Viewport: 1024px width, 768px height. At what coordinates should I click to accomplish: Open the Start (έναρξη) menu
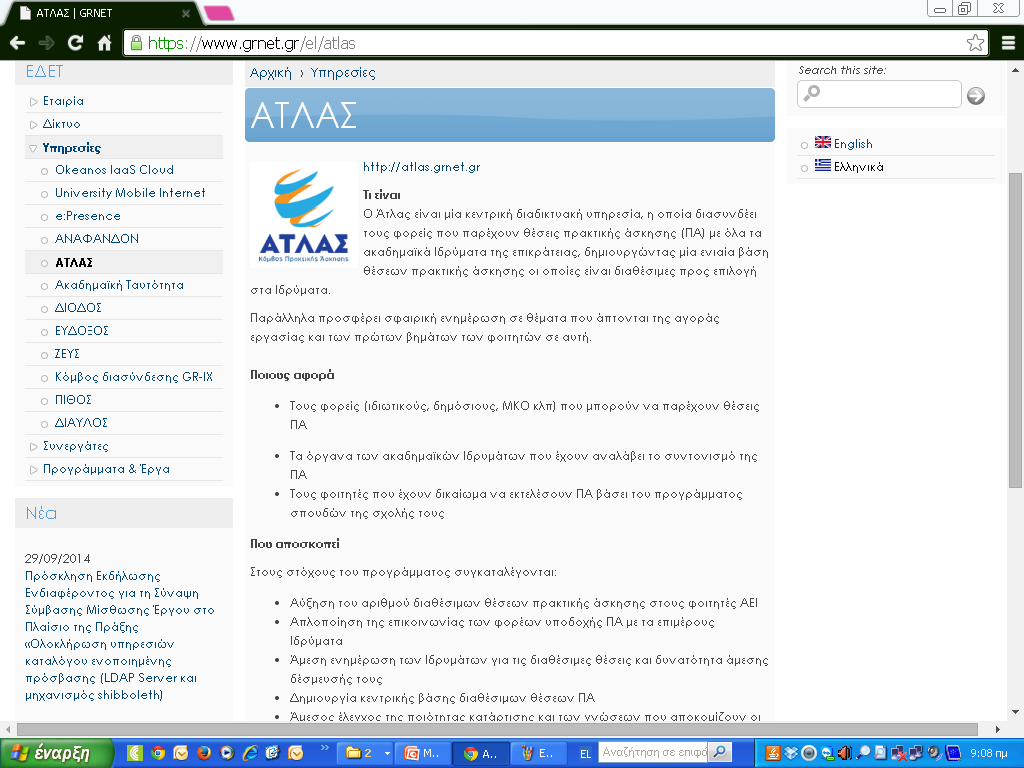pos(57,753)
